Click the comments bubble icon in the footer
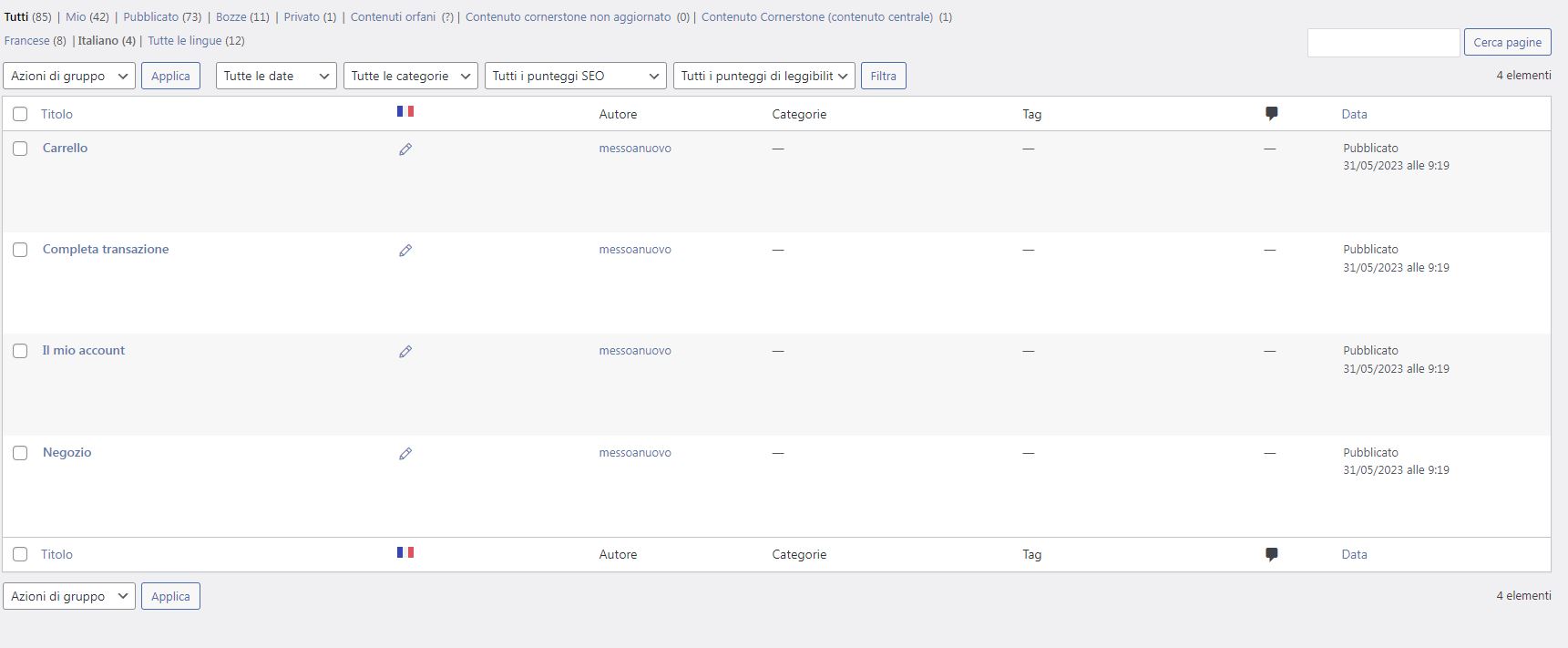1568x648 pixels. (1271, 554)
